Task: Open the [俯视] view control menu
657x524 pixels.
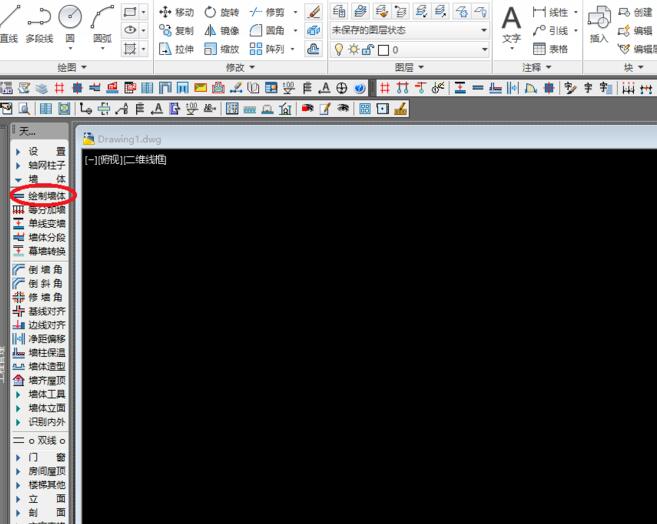Action: click(x=110, y=160)
